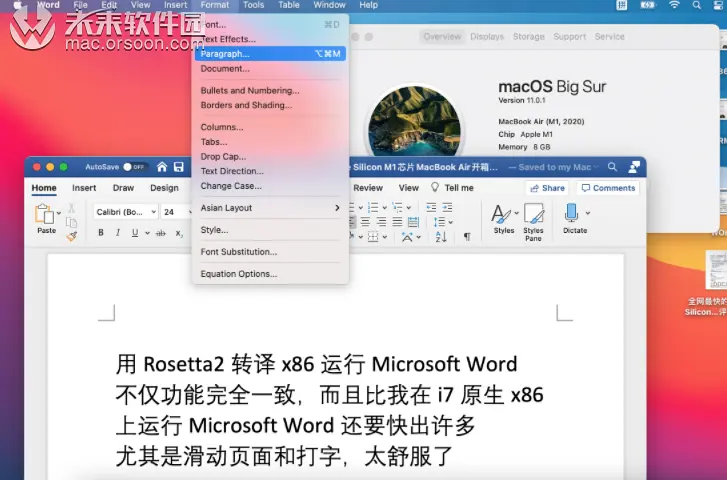The height and width of the screenshot is (480, 727).
Task: Switch to the Design ribbon tab
Action: pos(164,188)
